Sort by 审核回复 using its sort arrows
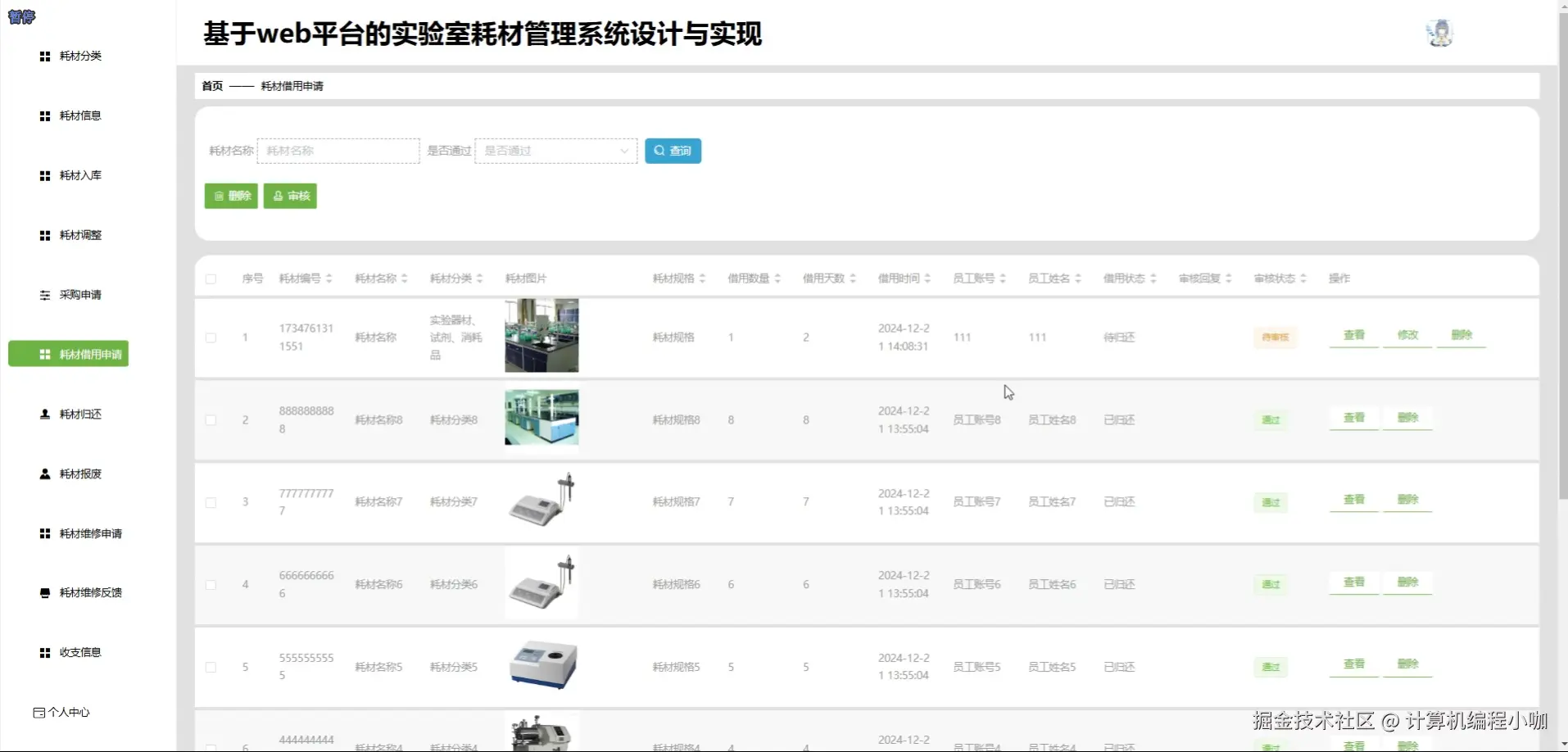 coord(1229,279)
